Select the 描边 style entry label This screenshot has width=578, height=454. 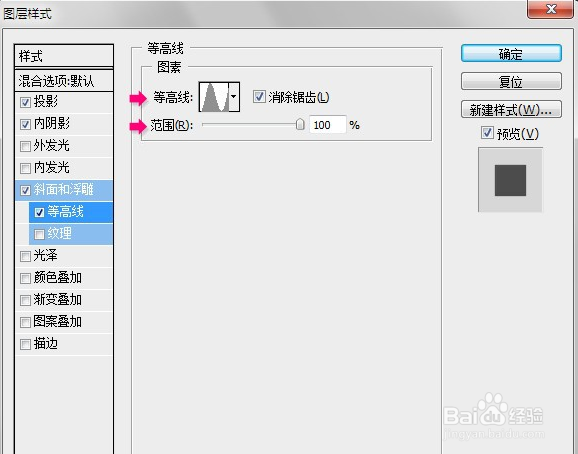46,344
